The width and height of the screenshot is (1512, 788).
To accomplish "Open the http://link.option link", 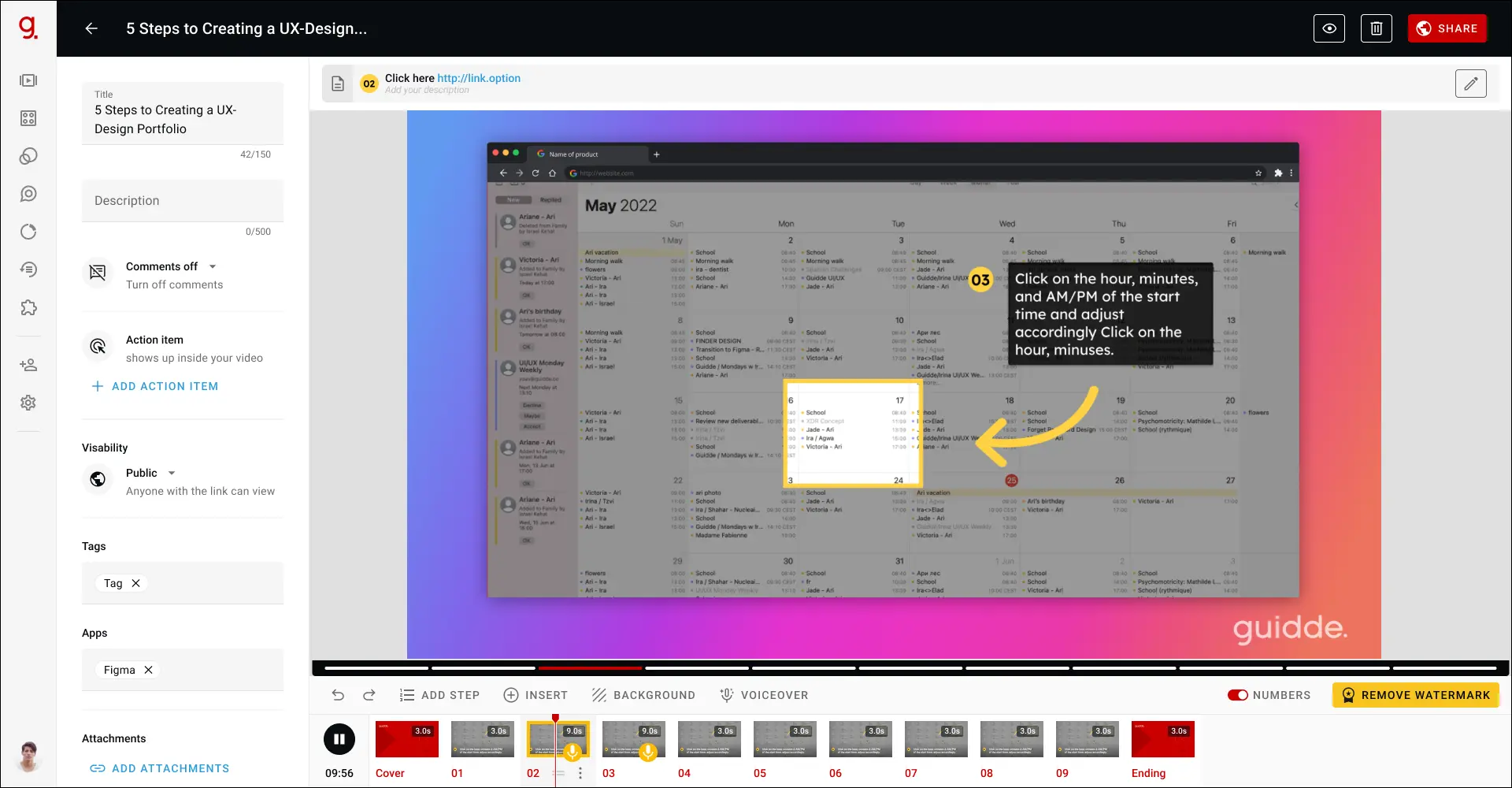I will [x=479, y=78].
